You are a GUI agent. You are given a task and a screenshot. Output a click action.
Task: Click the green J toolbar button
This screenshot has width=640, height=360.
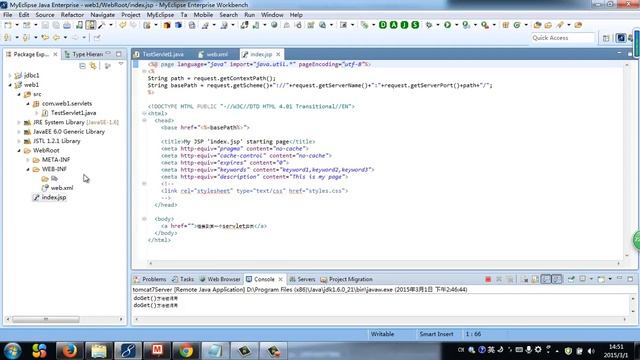(404, 25)
